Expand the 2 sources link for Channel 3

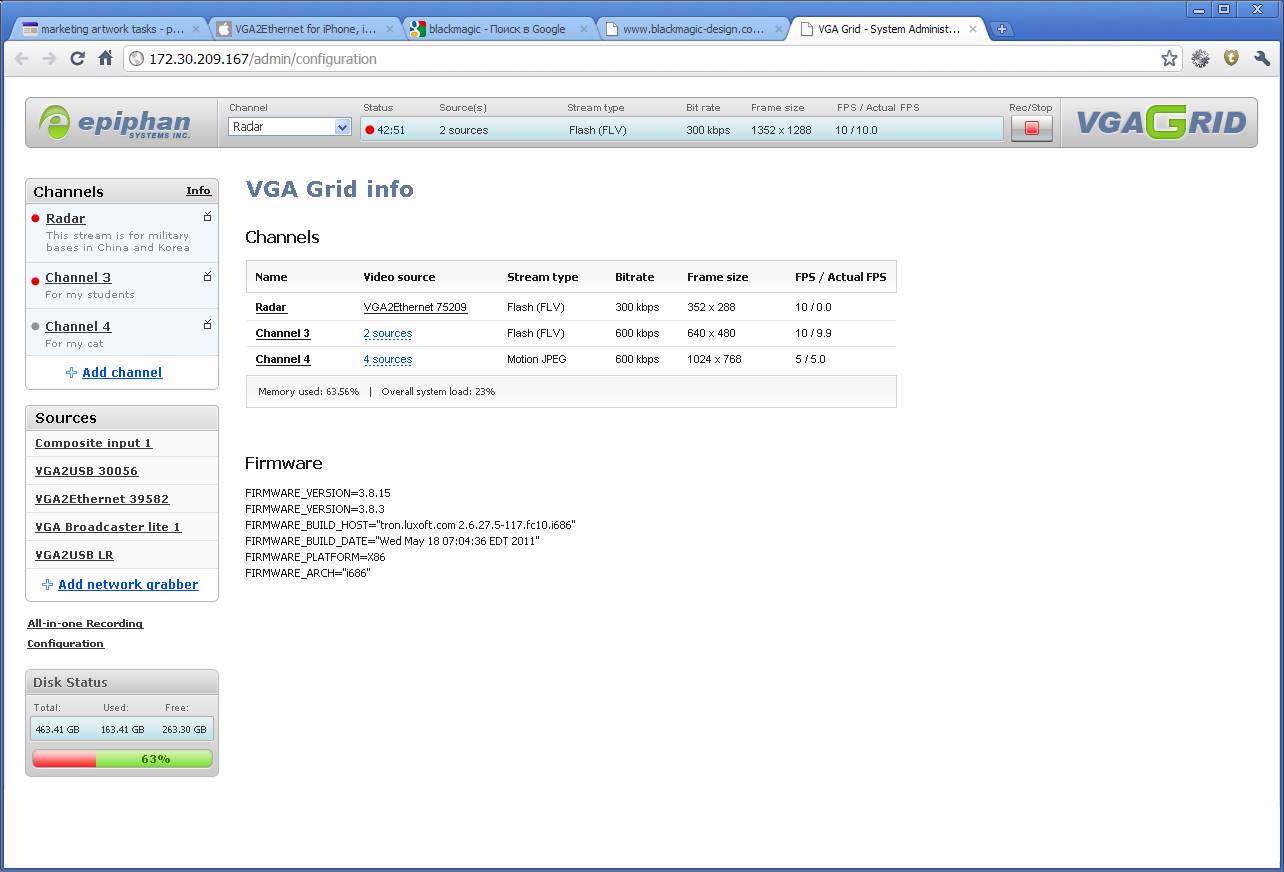[388, 334]
